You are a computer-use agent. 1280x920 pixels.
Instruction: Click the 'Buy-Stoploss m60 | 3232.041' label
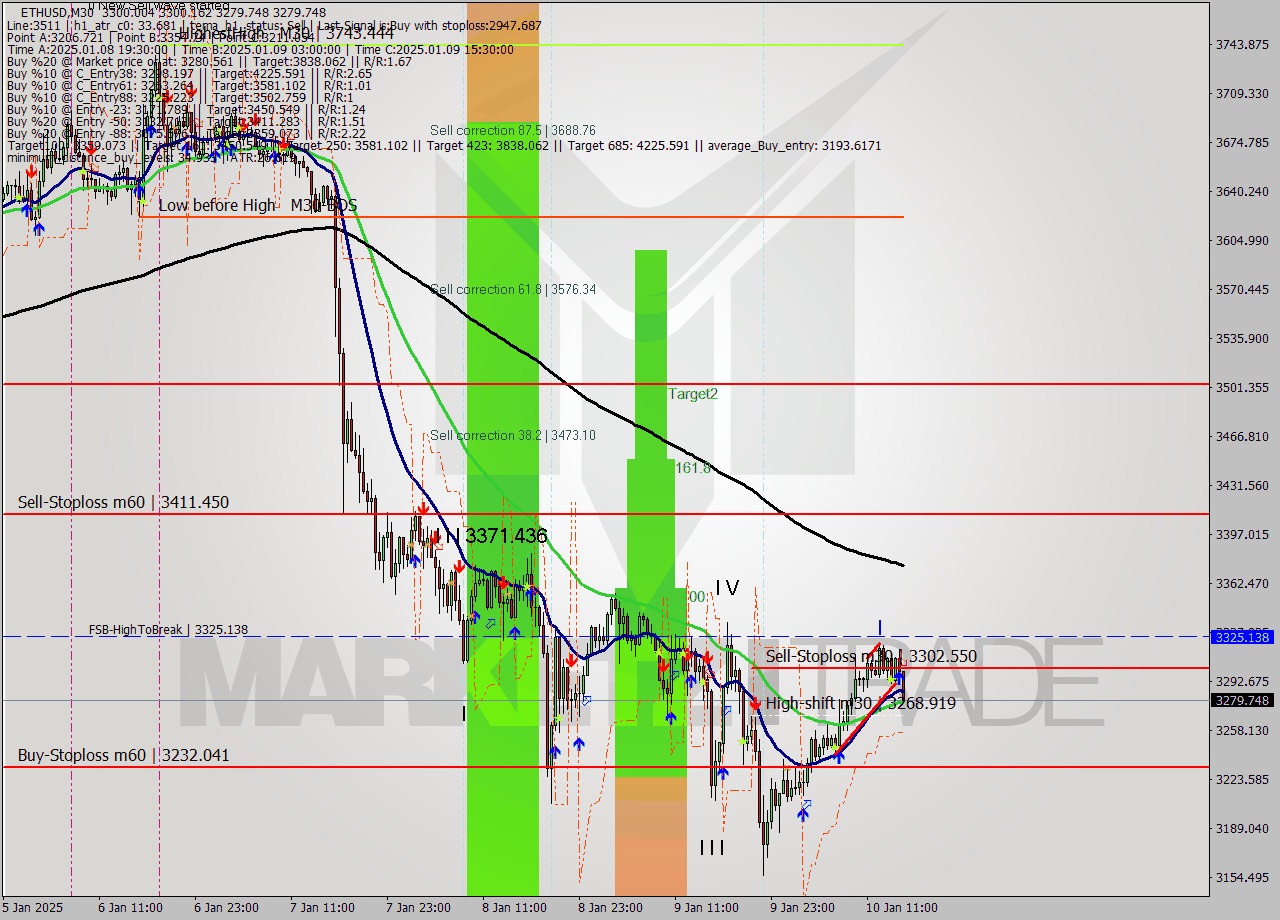click(x=123, y=755)
